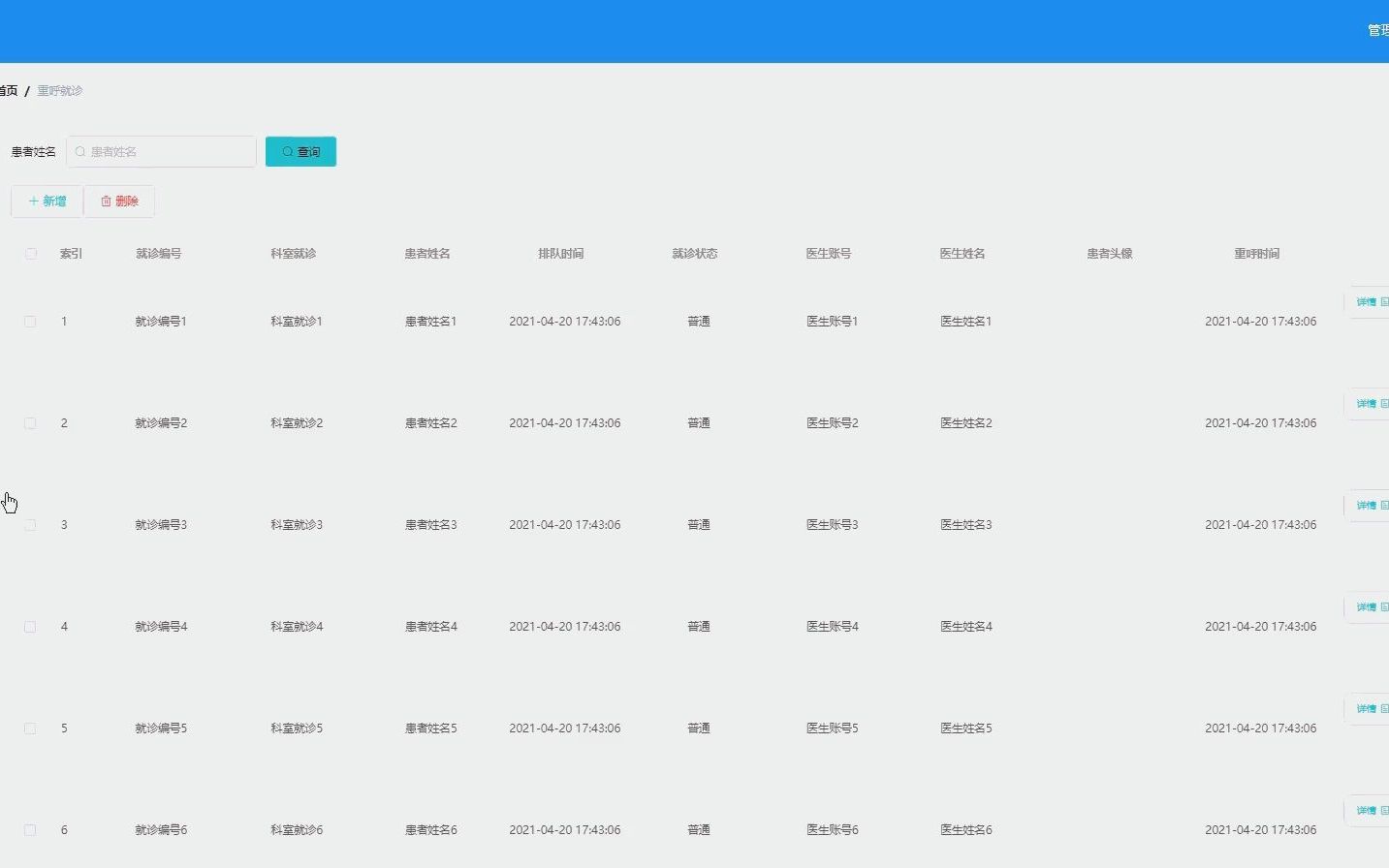Screen dimensions: 1389x868
Task: Select the cell 医生账号2
Action: tap(832, 423)
